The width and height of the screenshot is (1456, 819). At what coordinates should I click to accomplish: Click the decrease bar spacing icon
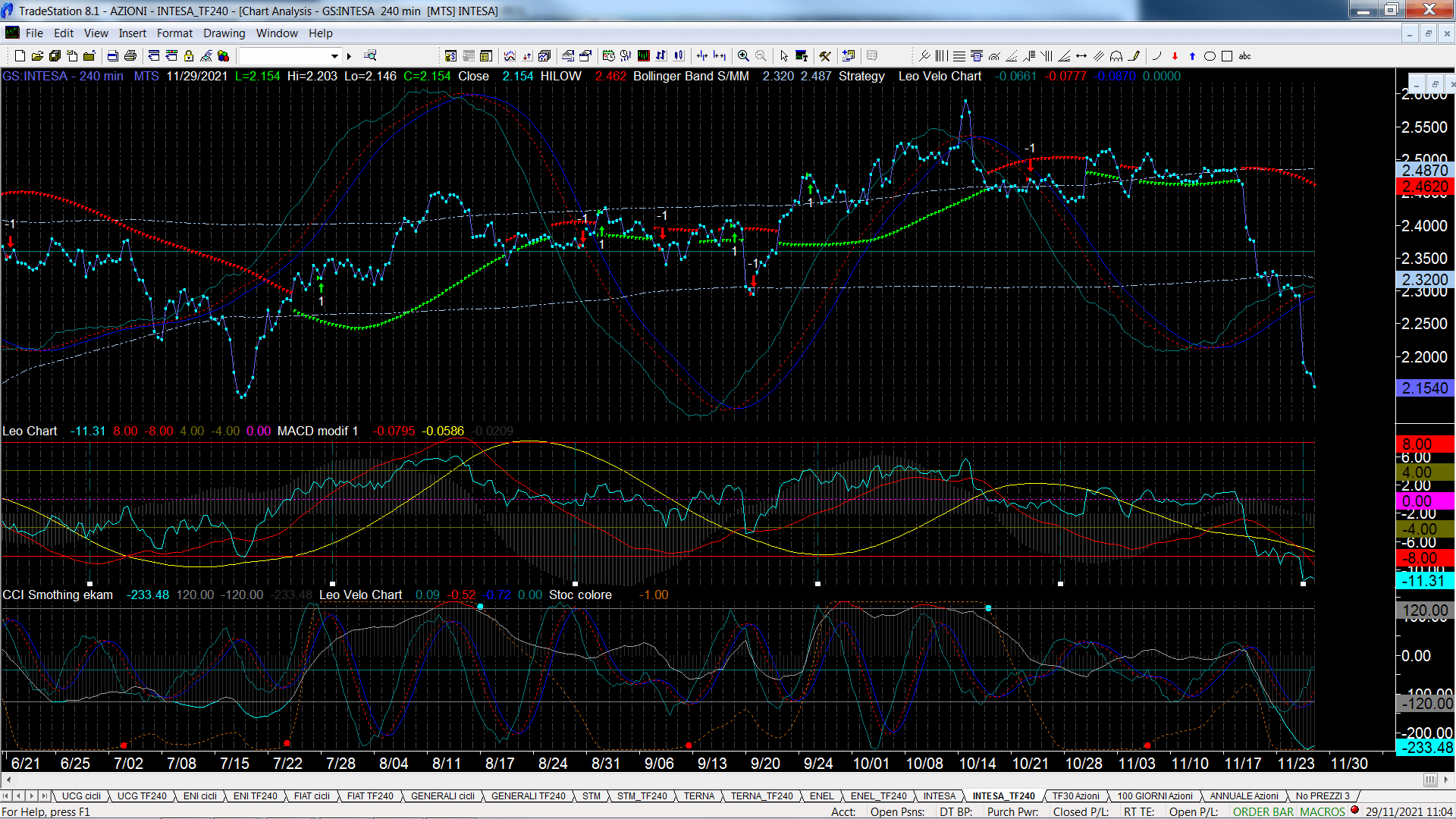tap(702, 56)
